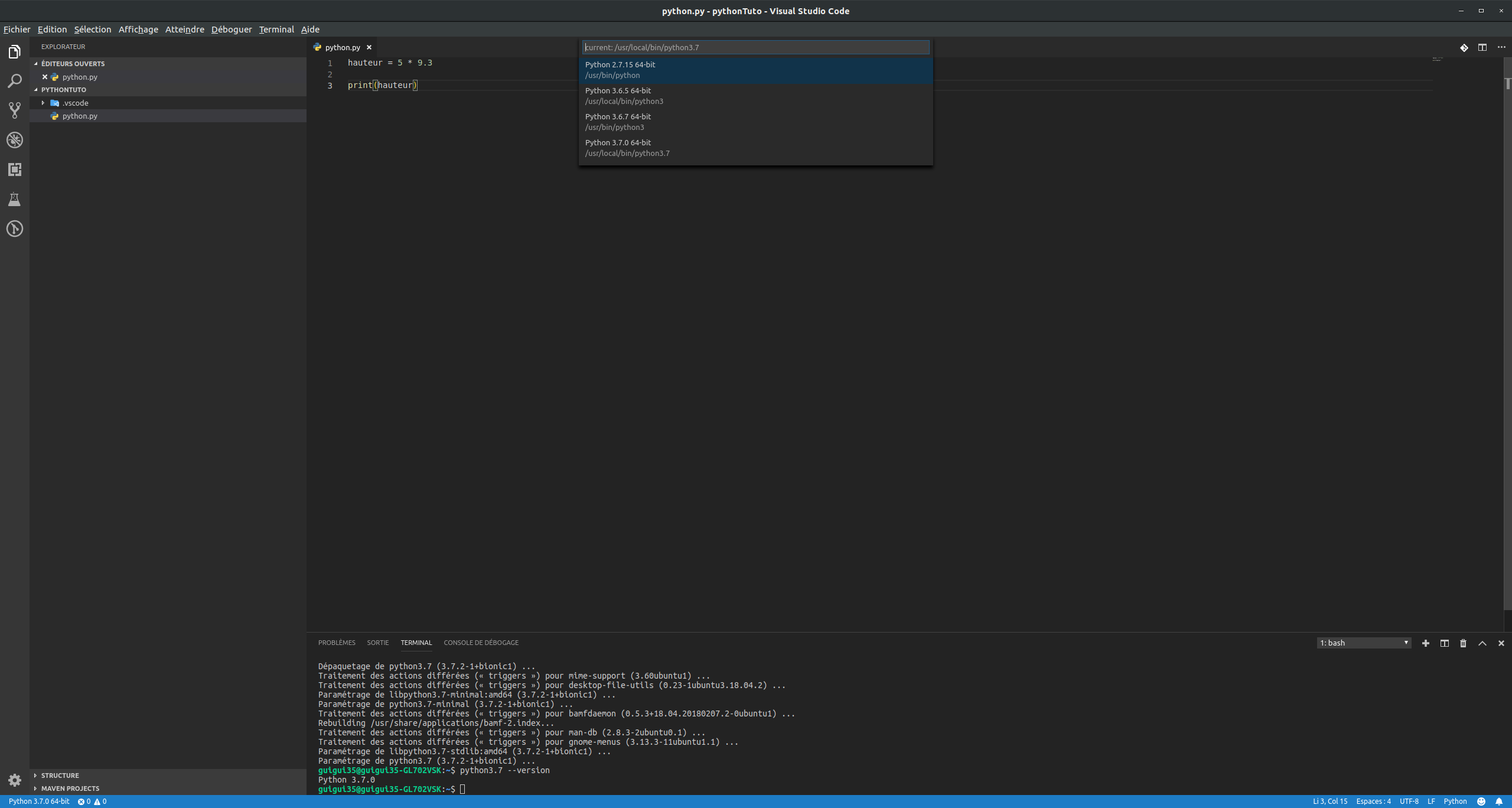Select Python 3.6.7 64-bit interpreter
1512x808 pixels.
tap(756, 122)
